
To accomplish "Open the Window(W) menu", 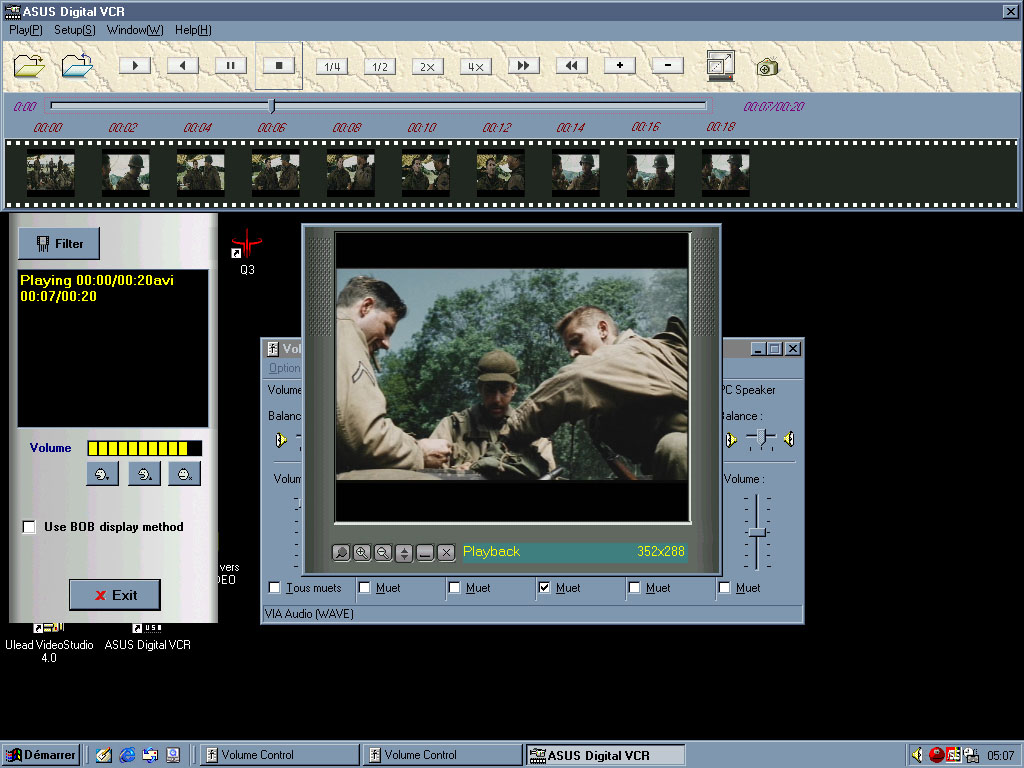I will point(135,30).
